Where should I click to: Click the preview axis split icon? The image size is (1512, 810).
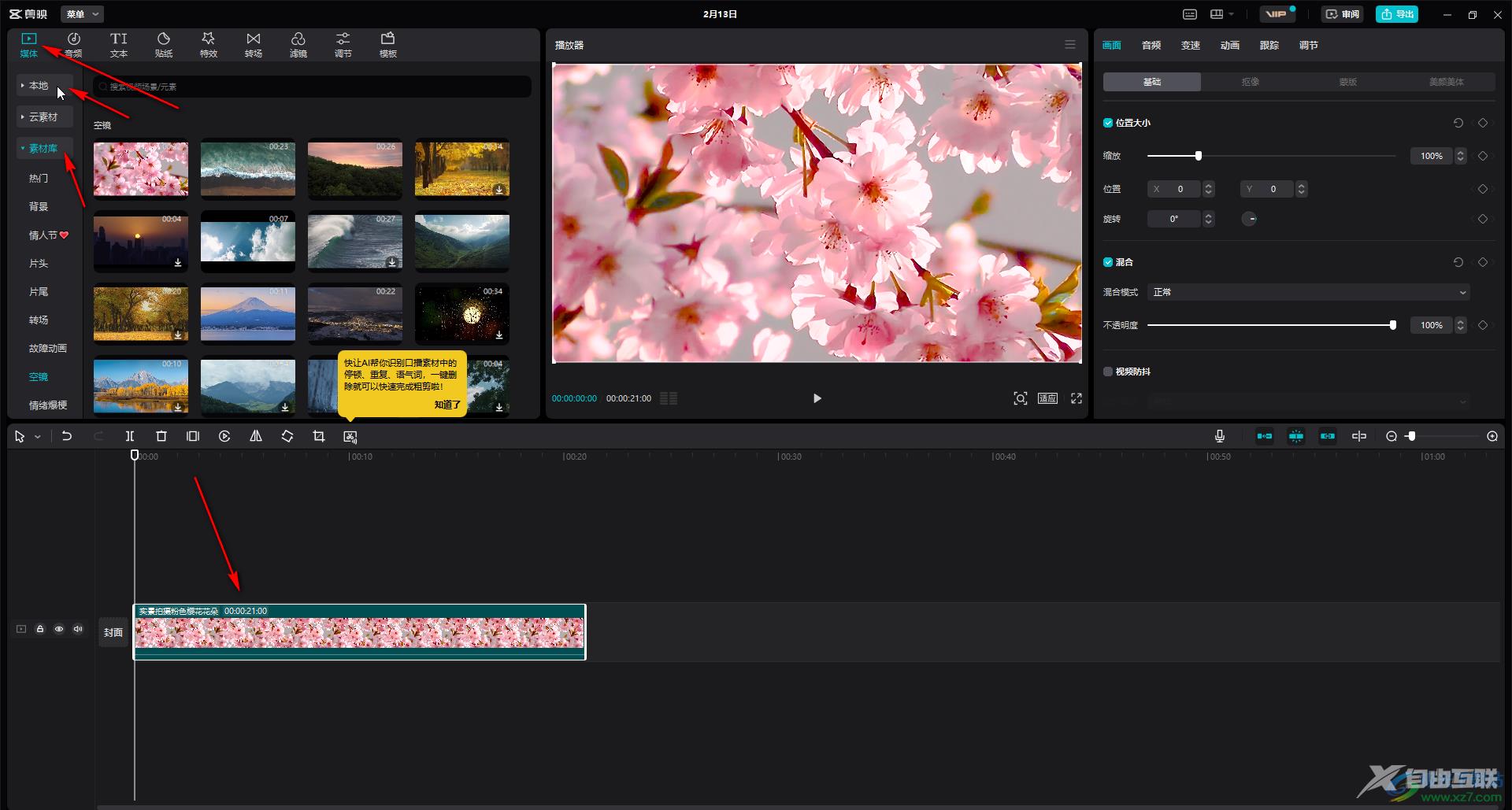[1359, 436]
